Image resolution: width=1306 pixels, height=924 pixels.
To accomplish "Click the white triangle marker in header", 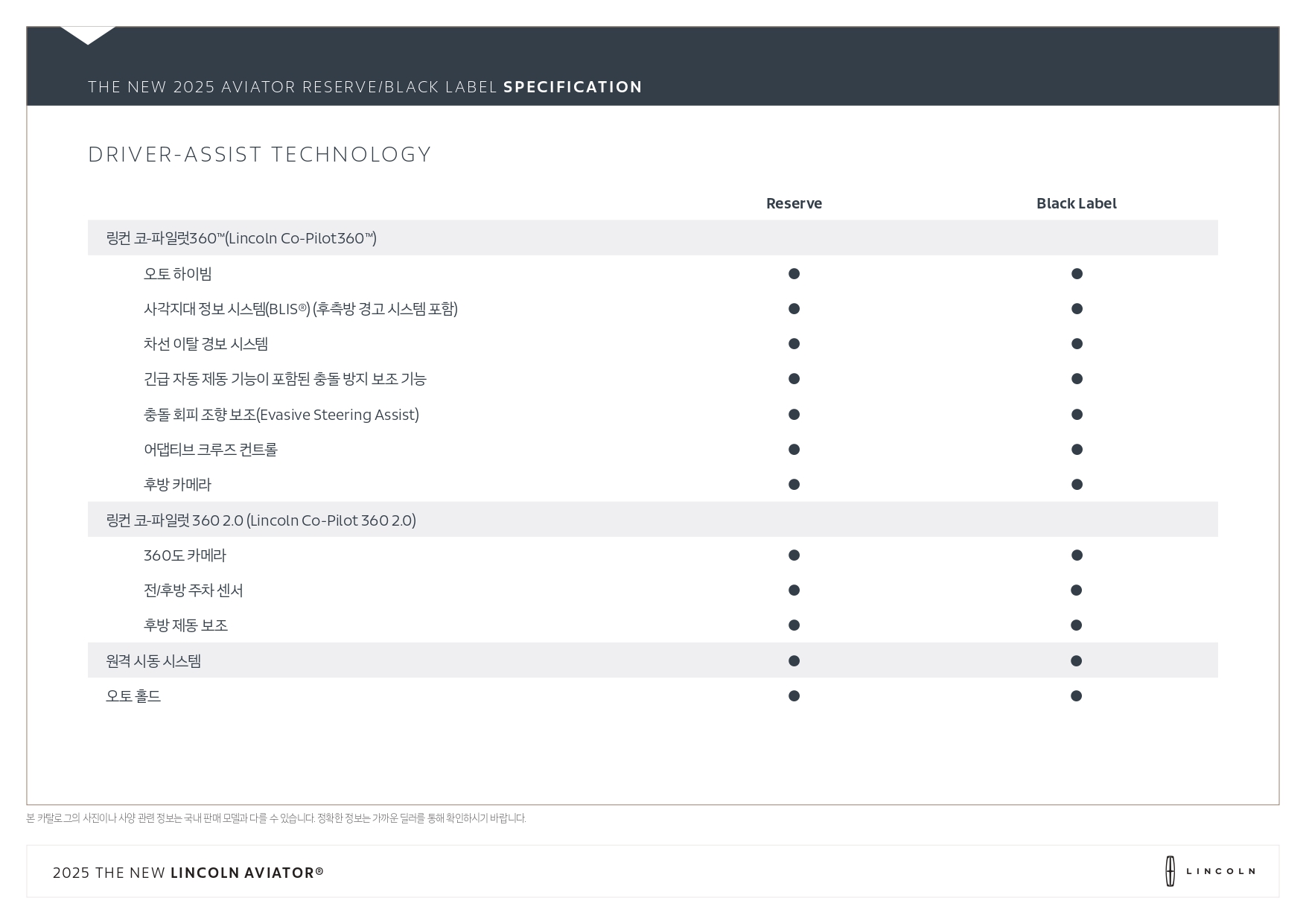I will [88, 36].
